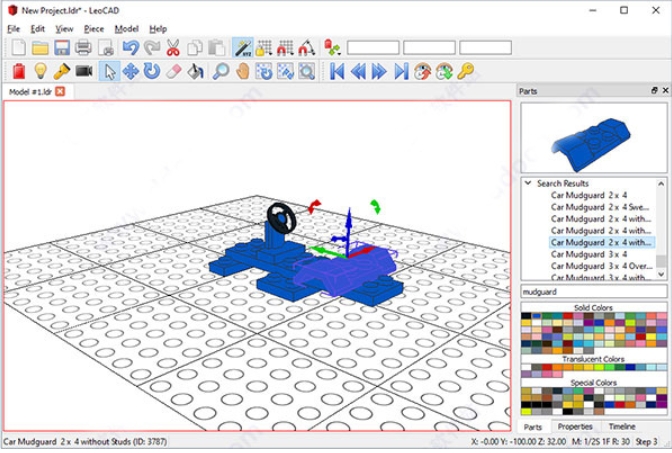This screenshot has height=453, width=672.
Task: Collapse the Search Results tree node
Action: tap(528, 184)
